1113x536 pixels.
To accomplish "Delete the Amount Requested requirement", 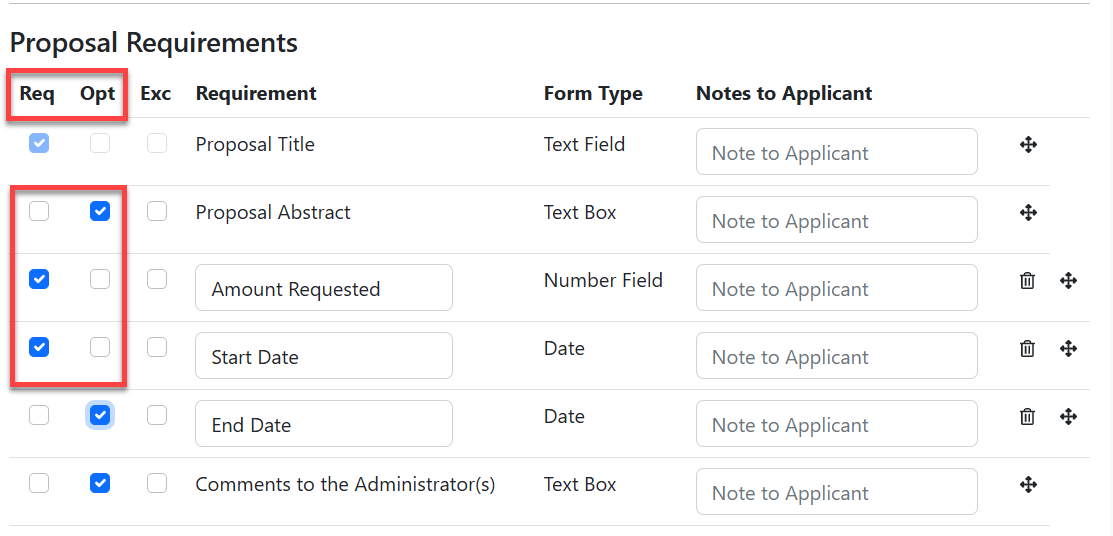I will point(1027,281).
